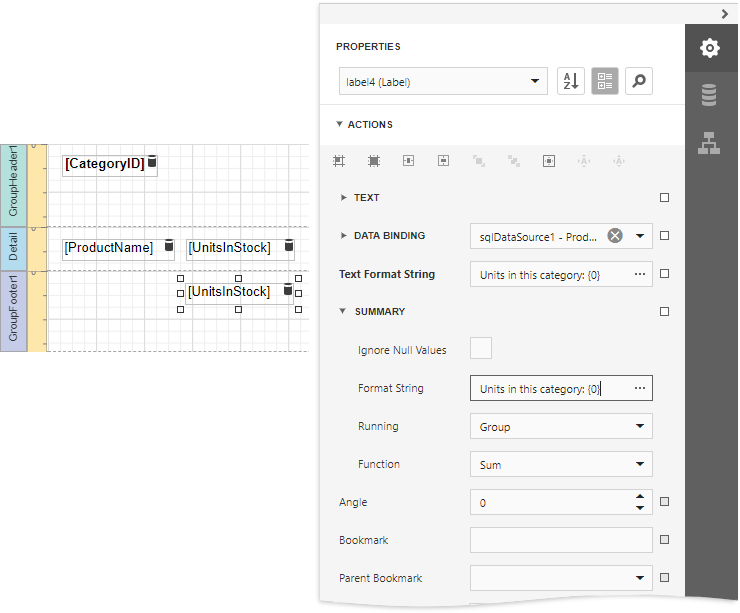Open the Format String ellipsis editor in Summary
740x613 pixels.
[640, 388]
